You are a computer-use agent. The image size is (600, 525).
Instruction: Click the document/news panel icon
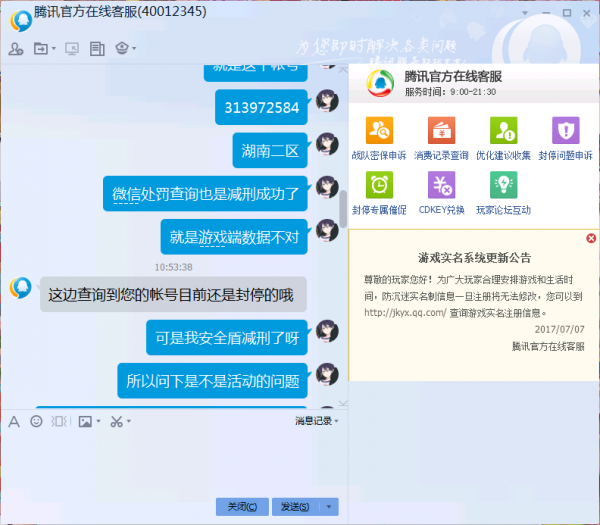[x=97, y=49]
